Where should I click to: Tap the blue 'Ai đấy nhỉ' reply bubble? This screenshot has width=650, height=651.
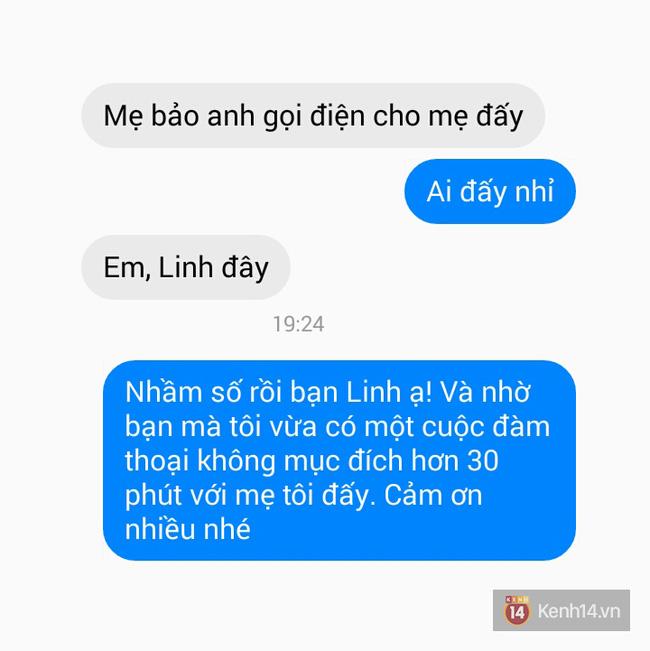click(x=490, y=191)
